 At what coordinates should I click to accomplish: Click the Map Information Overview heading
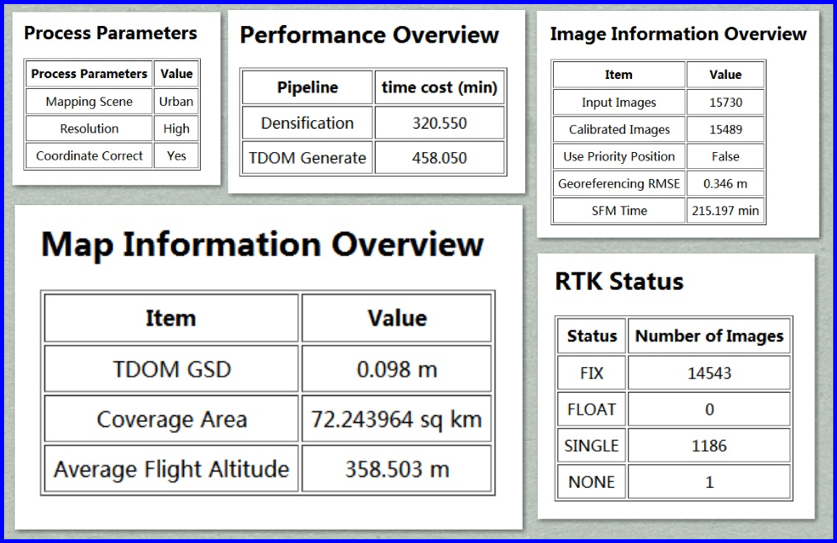point(262,245)
